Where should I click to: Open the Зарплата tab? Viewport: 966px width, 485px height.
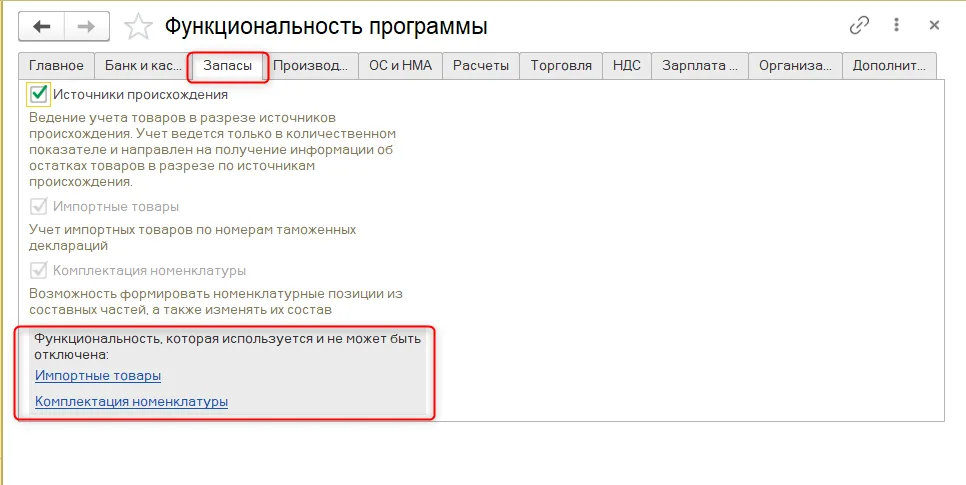click(x=700, y=66)
